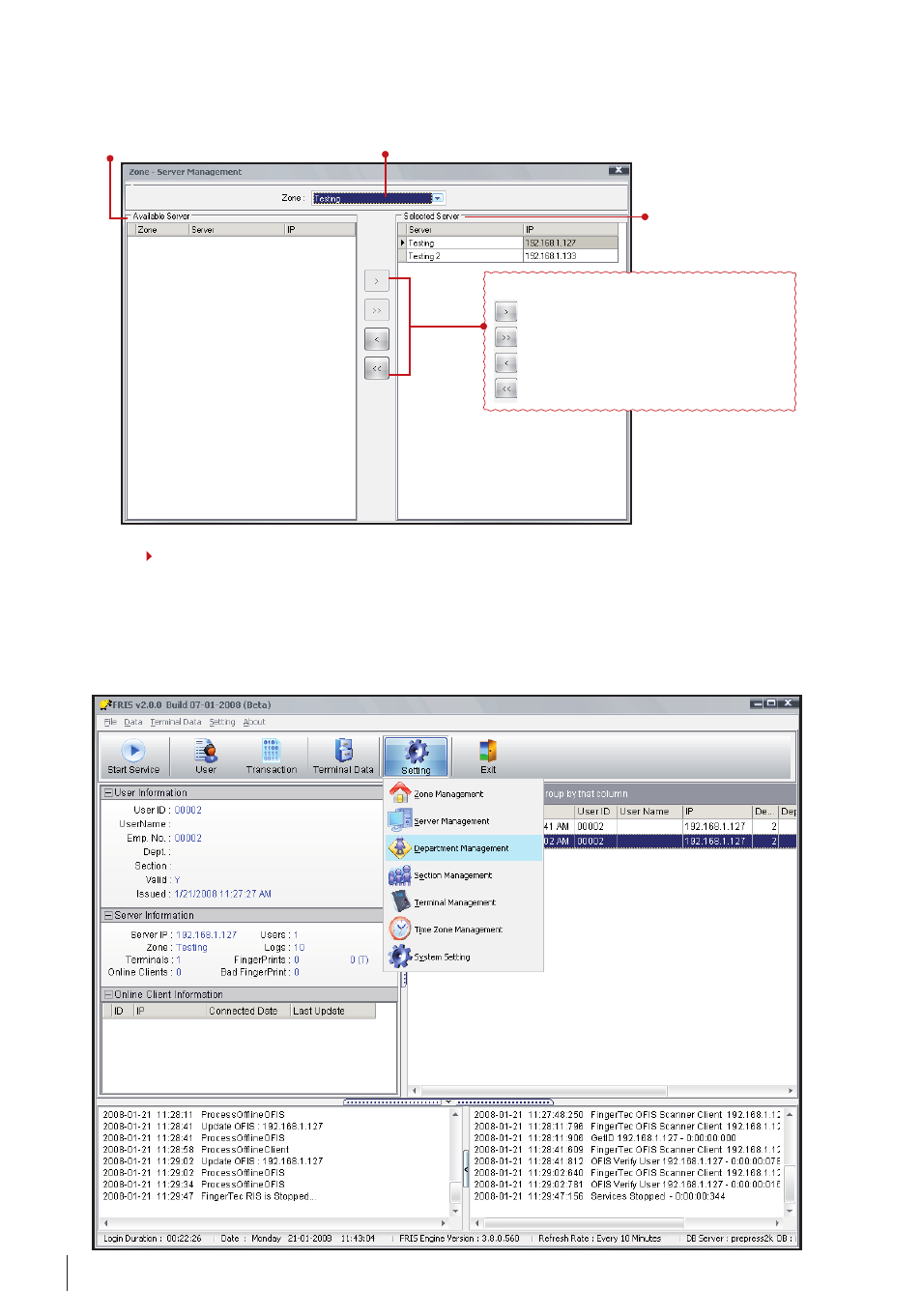Screen dimensions: 922x1316
Task: Click the FRIS Engine Version status entry
Action: click(459, 1239)
